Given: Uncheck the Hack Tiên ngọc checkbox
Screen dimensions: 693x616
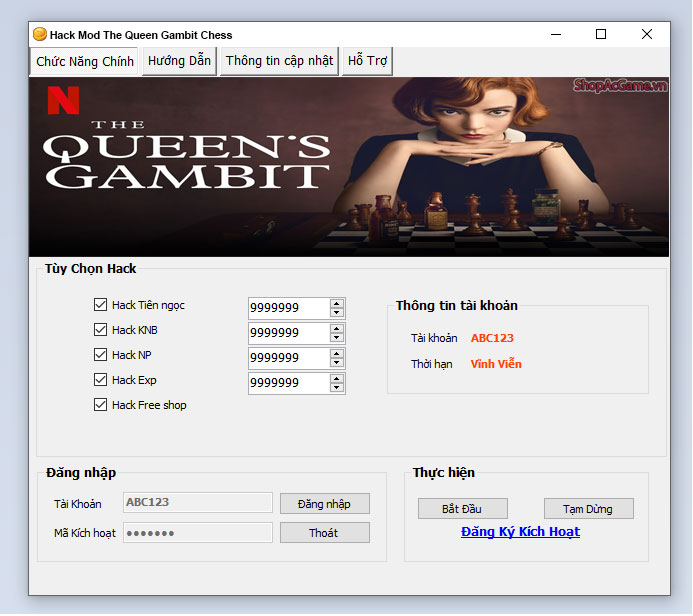Looking at the screenshot, I should [100, 304].
